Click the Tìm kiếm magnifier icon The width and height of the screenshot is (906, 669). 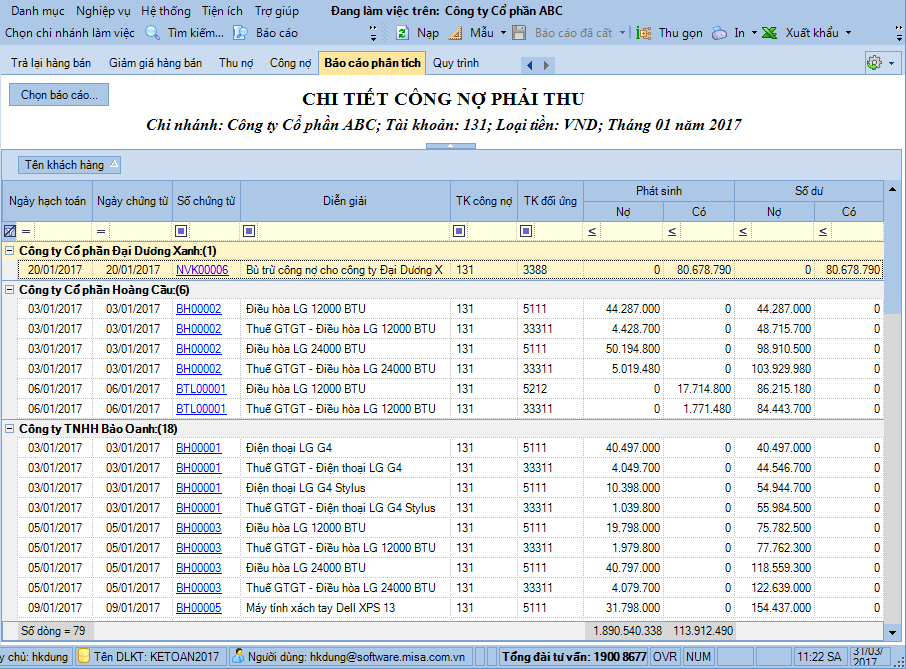click(x=153, y=33)
